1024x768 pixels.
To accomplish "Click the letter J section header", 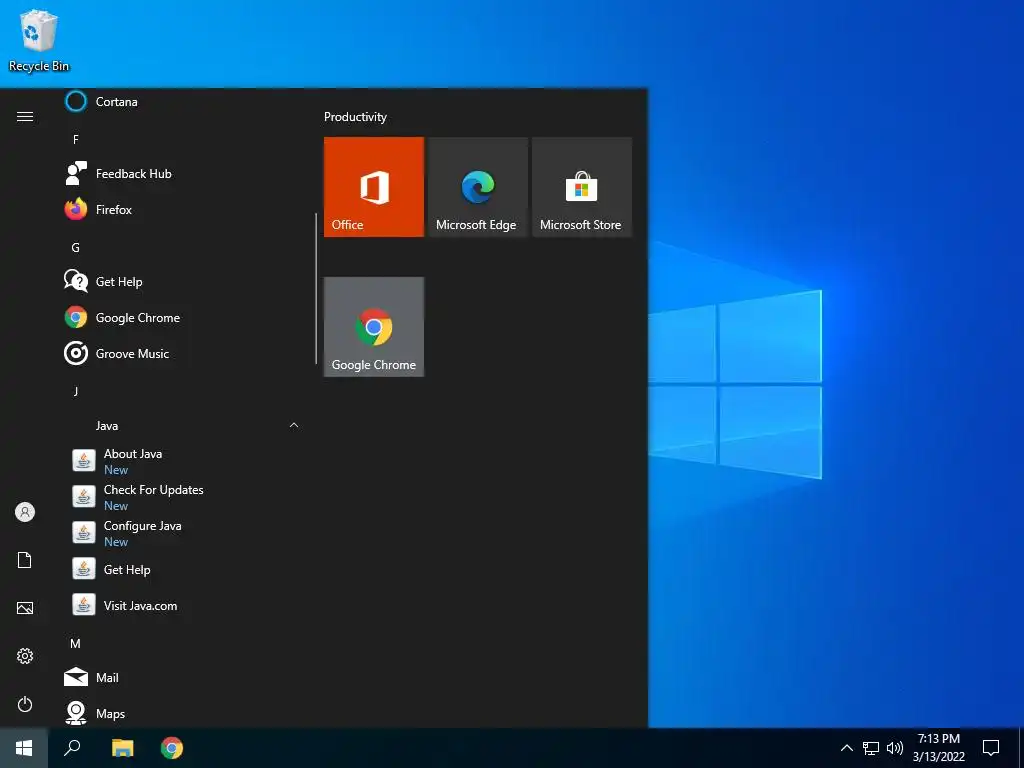I will [x=76, y=391].
